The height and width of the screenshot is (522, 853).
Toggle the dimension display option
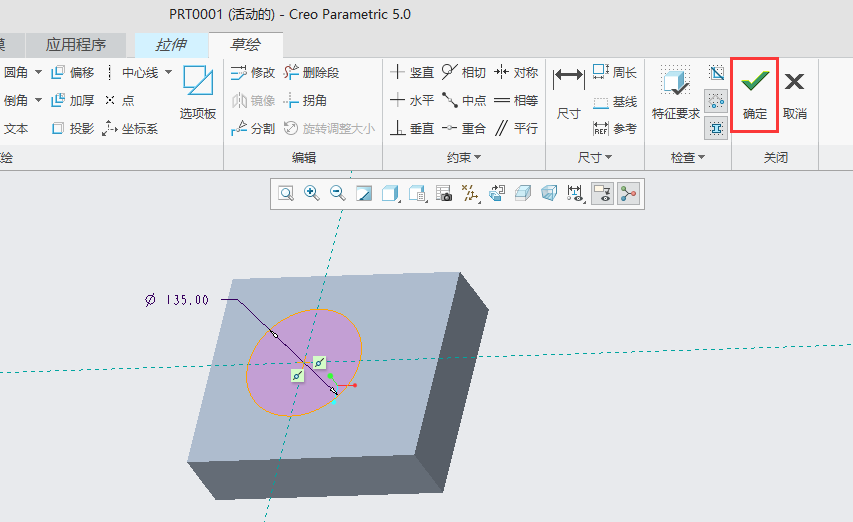pos(602,194)
